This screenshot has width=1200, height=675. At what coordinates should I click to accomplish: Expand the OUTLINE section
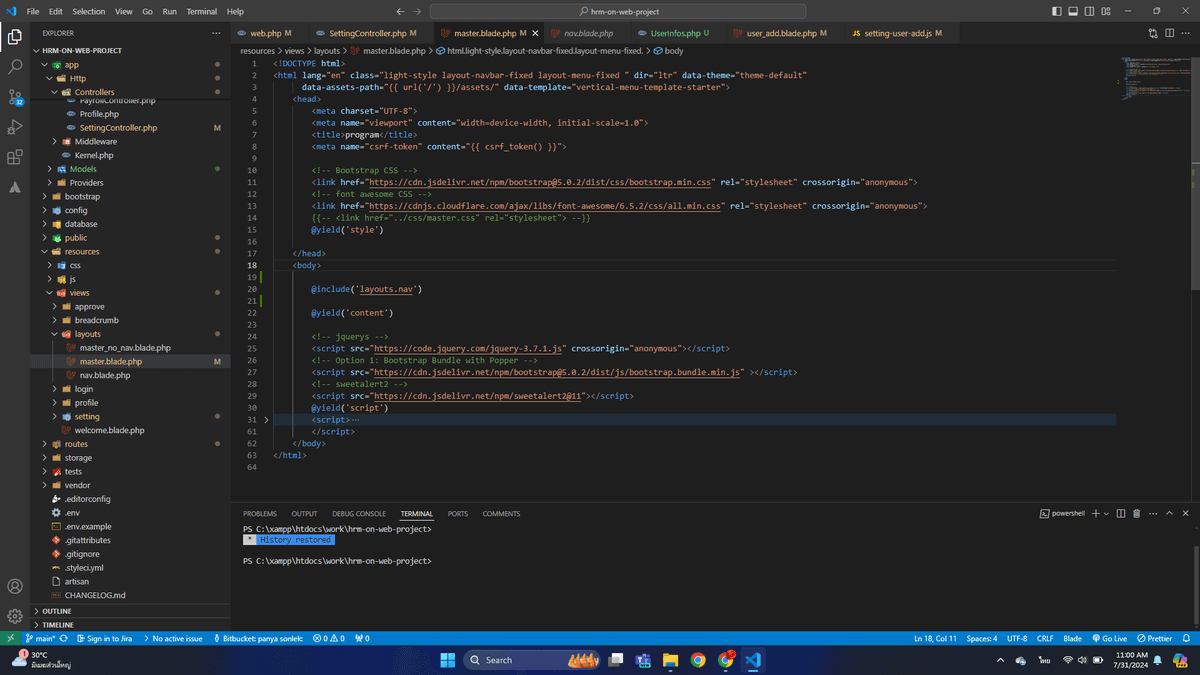click(x=55, y=611)
